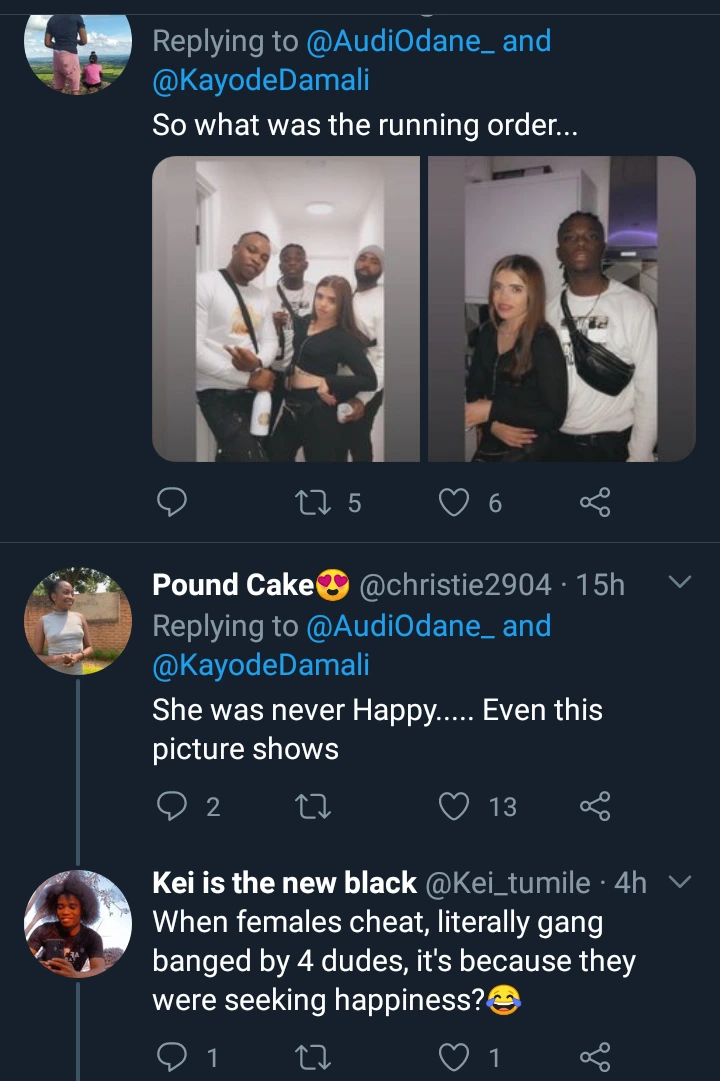The height and width of the screenshot is (1081, 720).
Task: View Pound Cake's profile picture
Action: point(78,621)
